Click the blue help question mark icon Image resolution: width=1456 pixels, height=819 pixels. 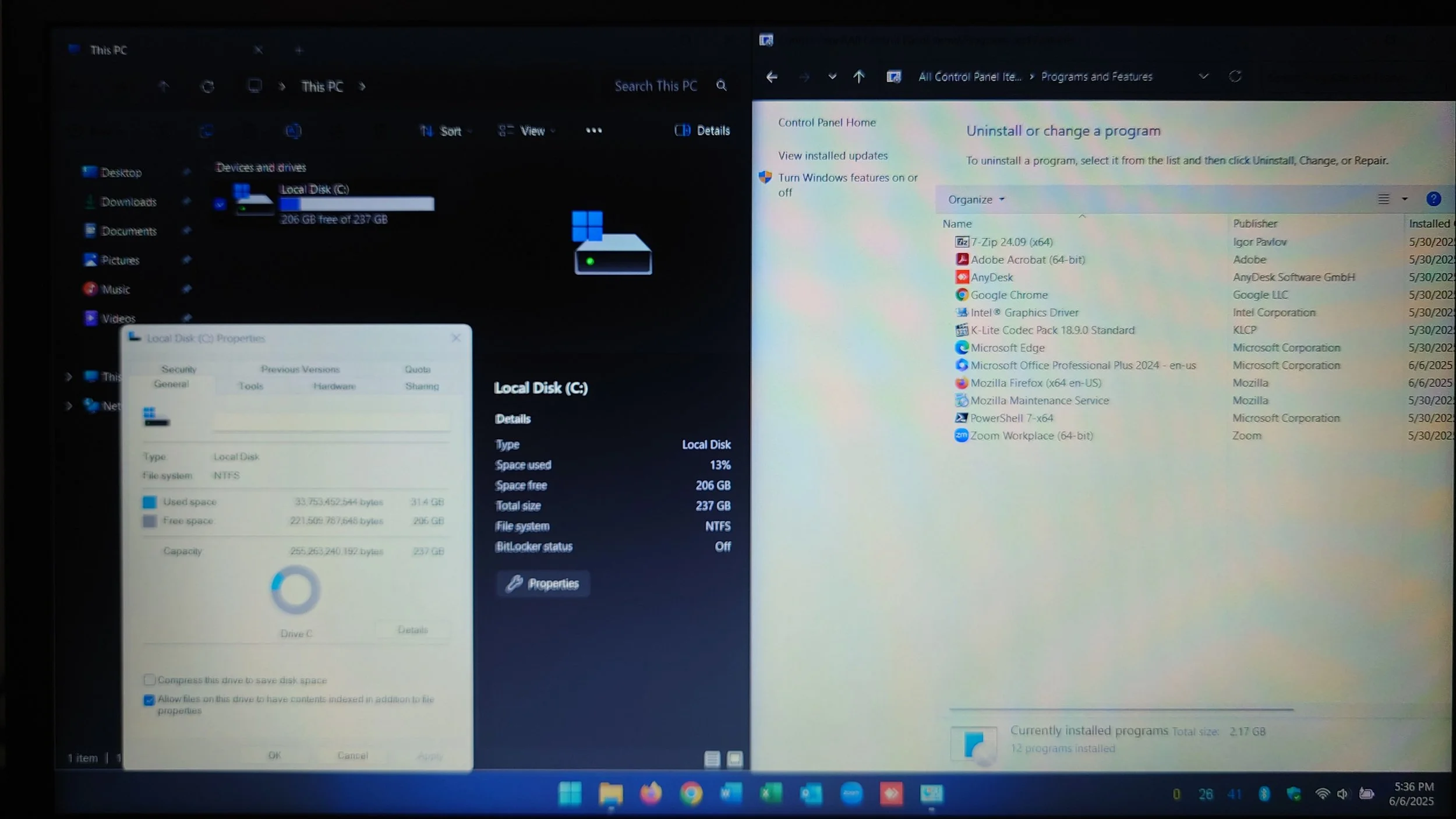(1433, 199)
